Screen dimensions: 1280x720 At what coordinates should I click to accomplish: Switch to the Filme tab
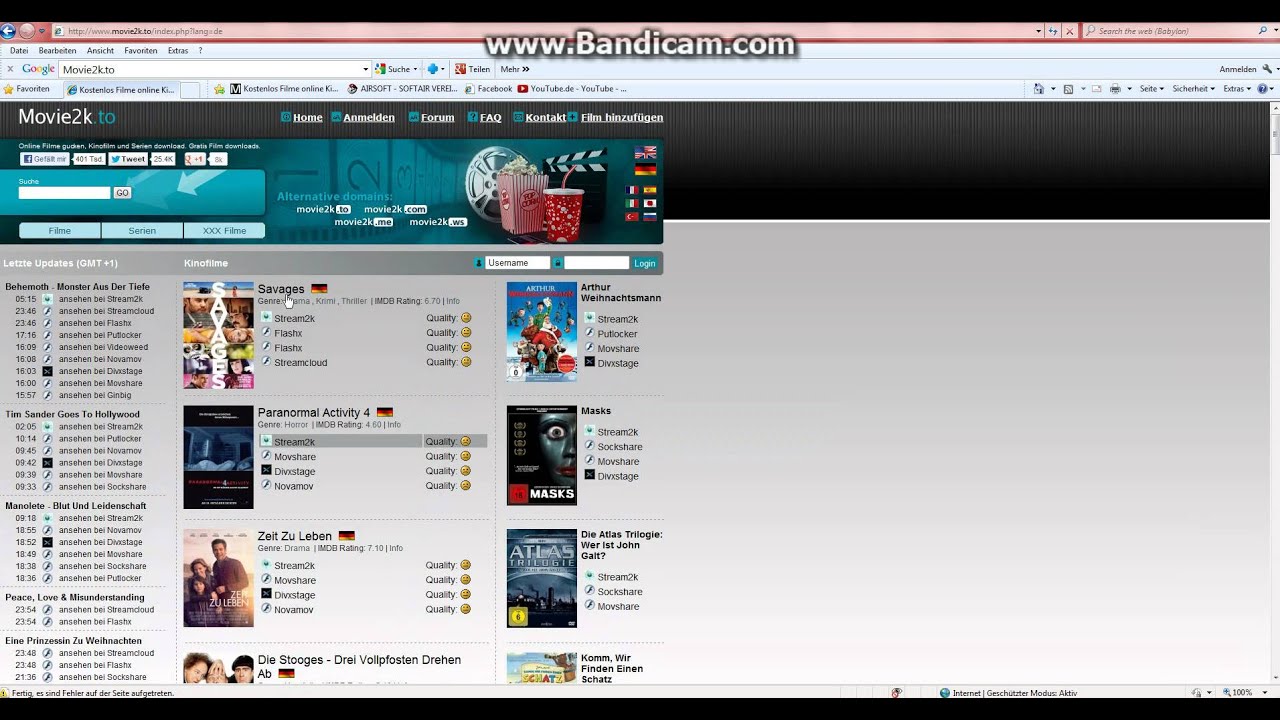coord(60,230)
